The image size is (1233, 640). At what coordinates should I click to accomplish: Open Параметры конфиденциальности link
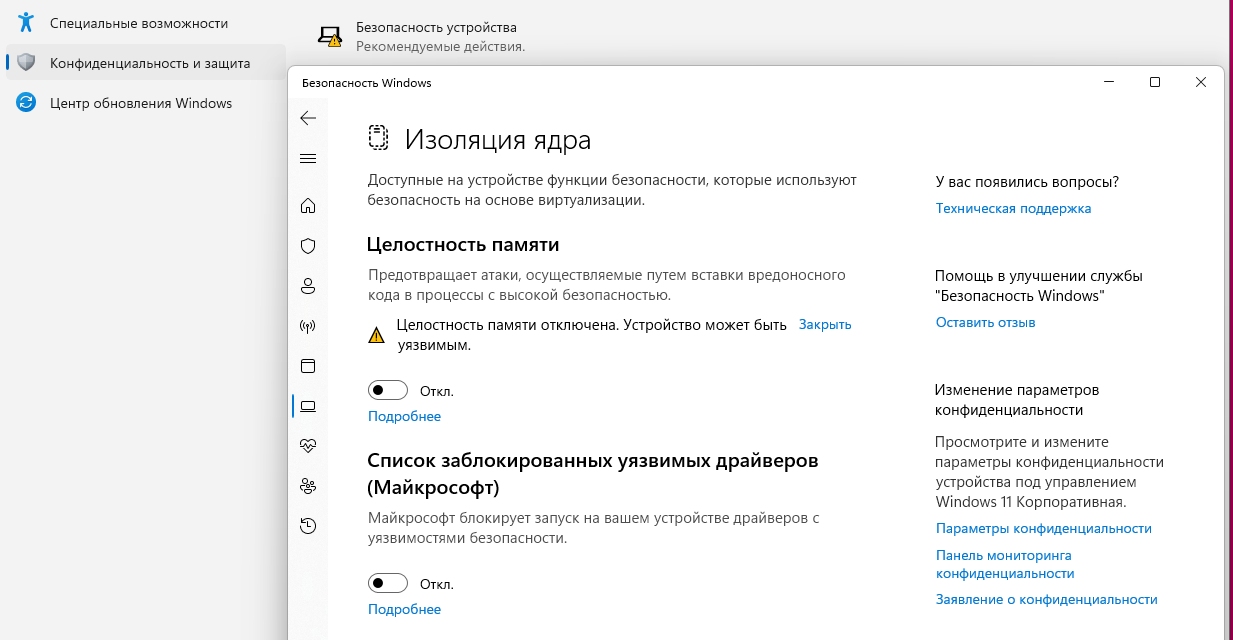tap(1043, 529)
